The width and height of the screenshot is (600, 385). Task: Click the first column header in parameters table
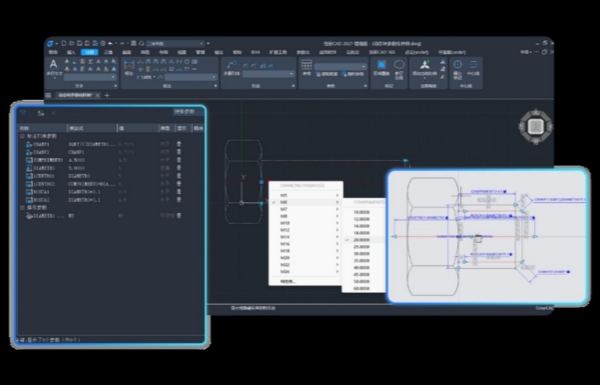42,128
